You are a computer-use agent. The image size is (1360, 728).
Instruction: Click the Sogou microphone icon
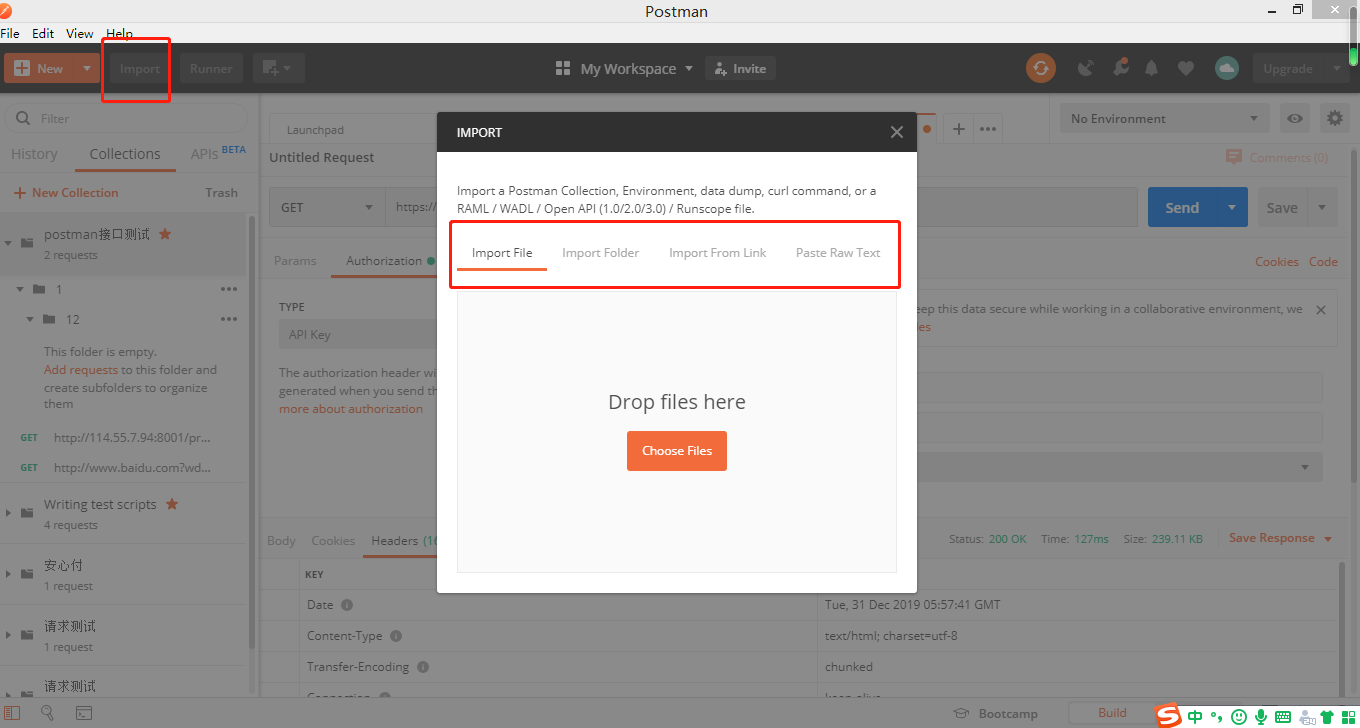point(1261,716)
